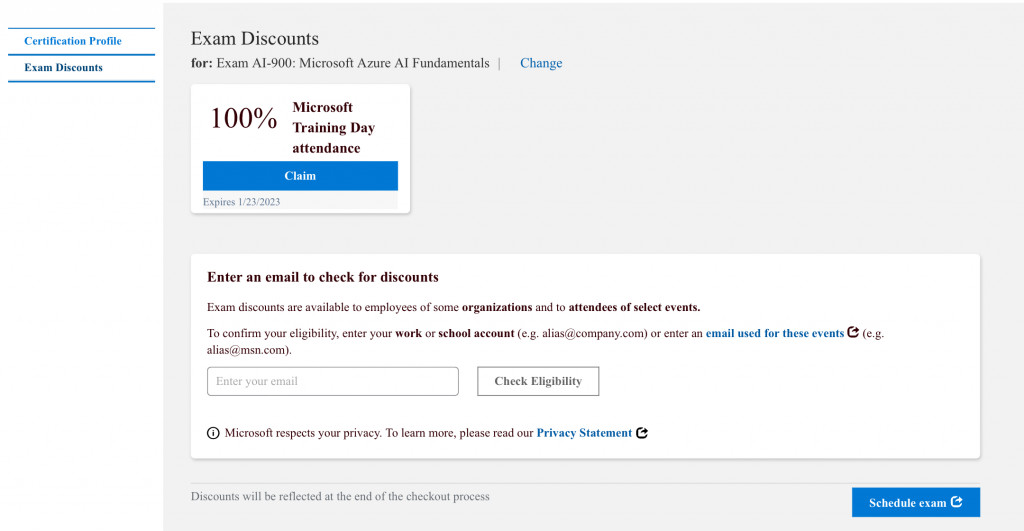Image resolution: width=1024 pixels, height=531 pixels.
Task: Open the Privacy Statement link
Action: click(584, 433)
